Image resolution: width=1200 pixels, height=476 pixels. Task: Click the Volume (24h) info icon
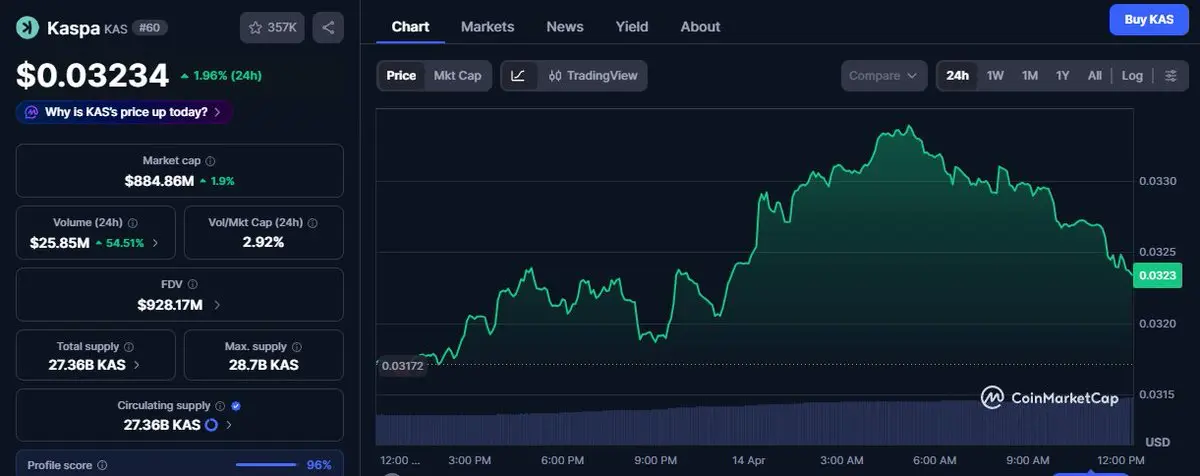(133, 223)
